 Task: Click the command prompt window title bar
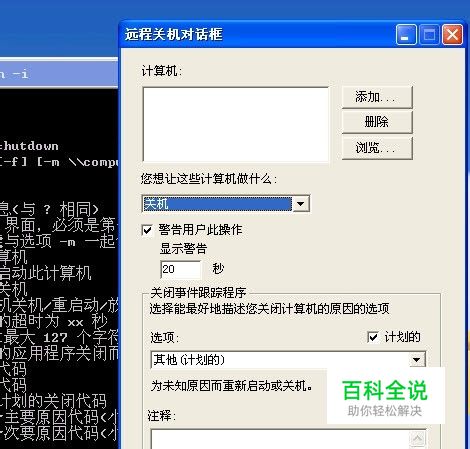pyautogui.click(x=59, y=74)
